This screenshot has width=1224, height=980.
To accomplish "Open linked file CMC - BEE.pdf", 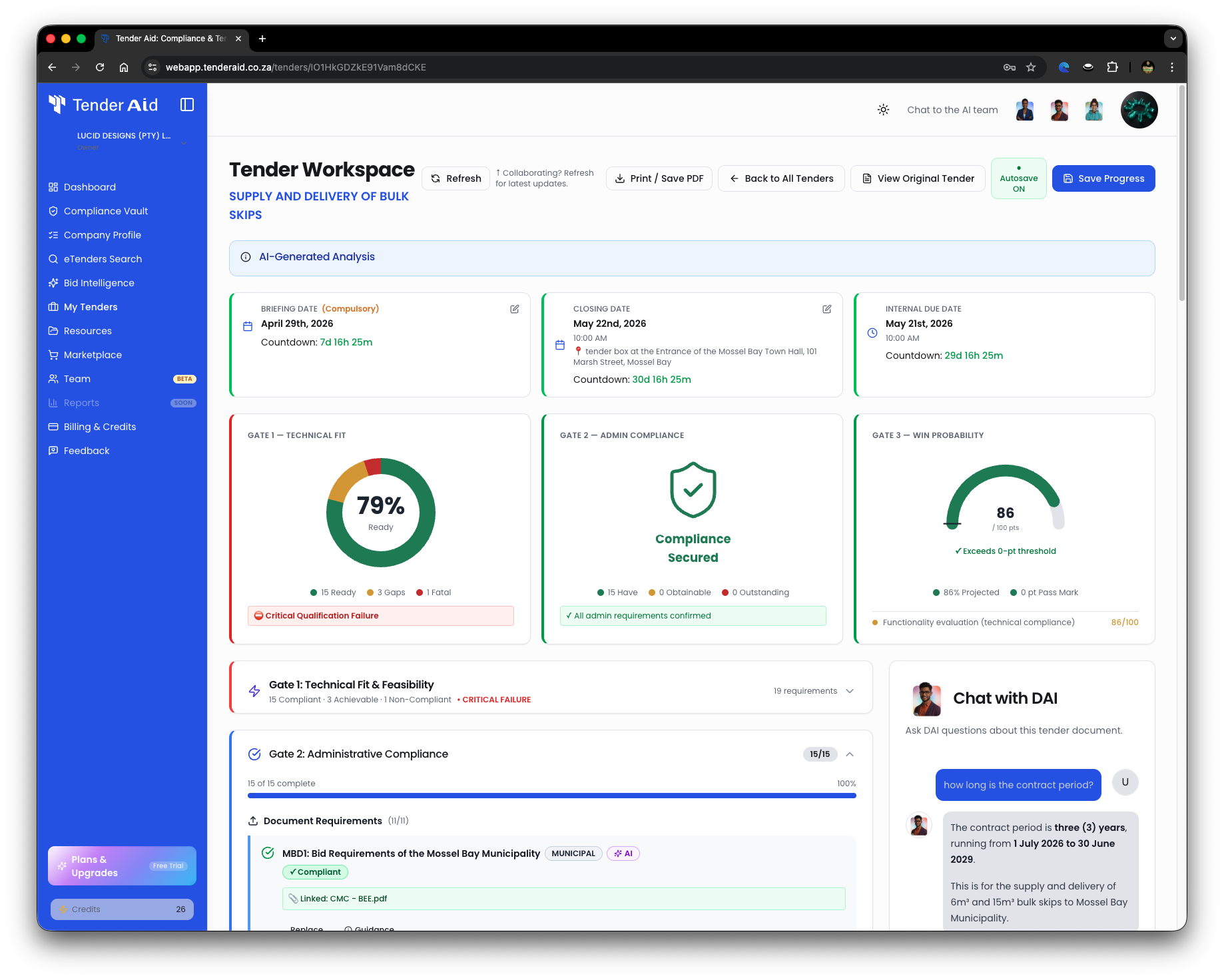I will pos(564,899).
